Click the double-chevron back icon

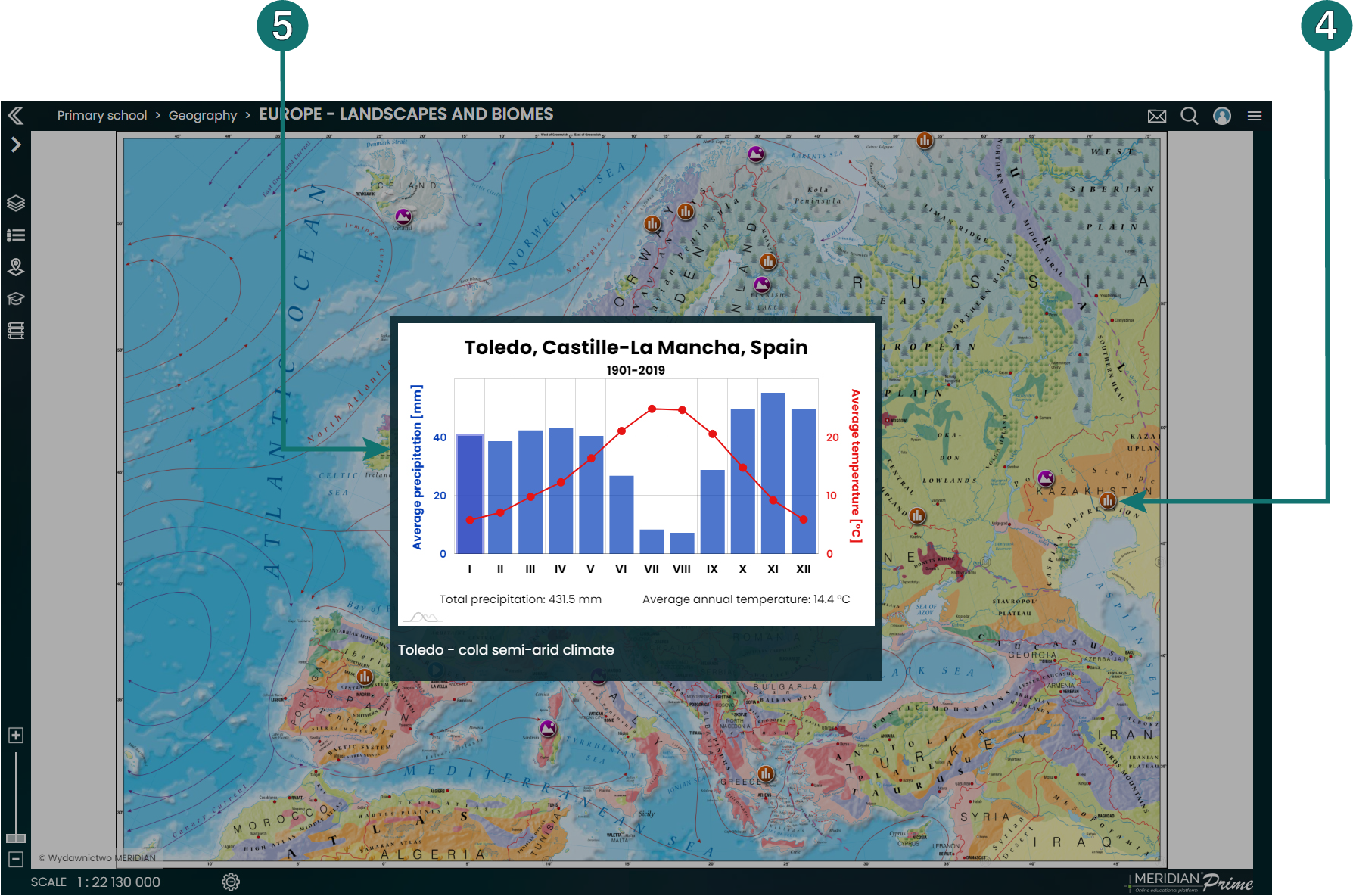tap(16, 116)
